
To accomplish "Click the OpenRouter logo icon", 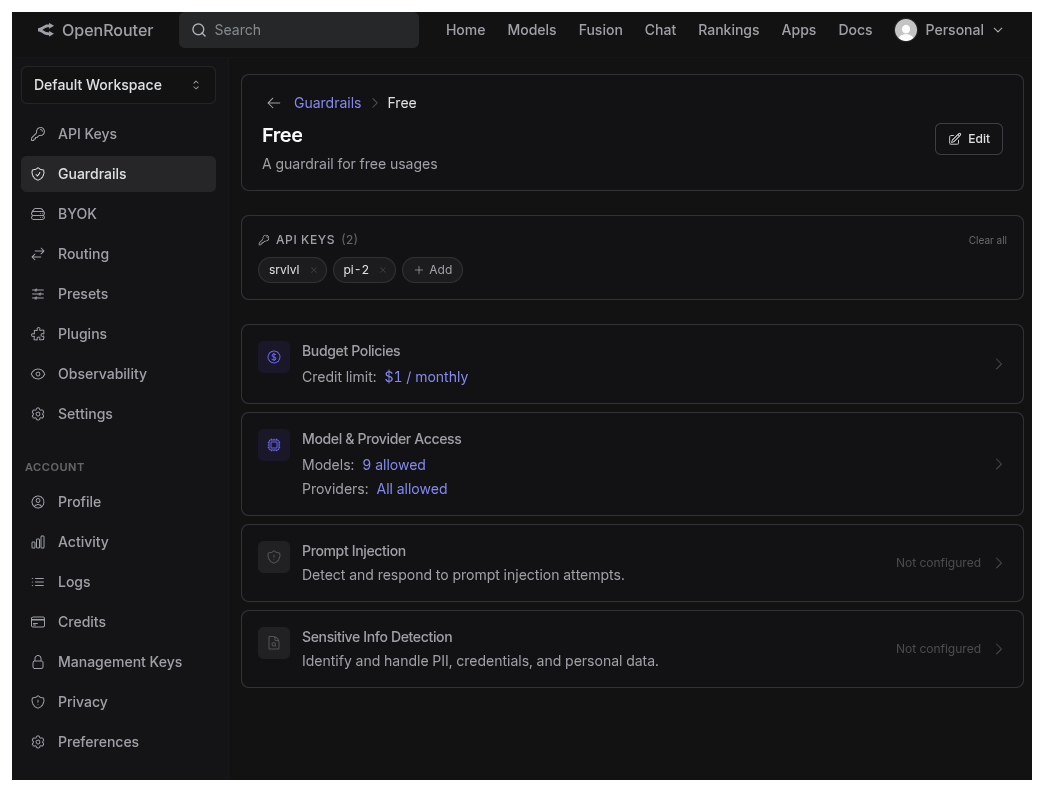I will 45,30.
